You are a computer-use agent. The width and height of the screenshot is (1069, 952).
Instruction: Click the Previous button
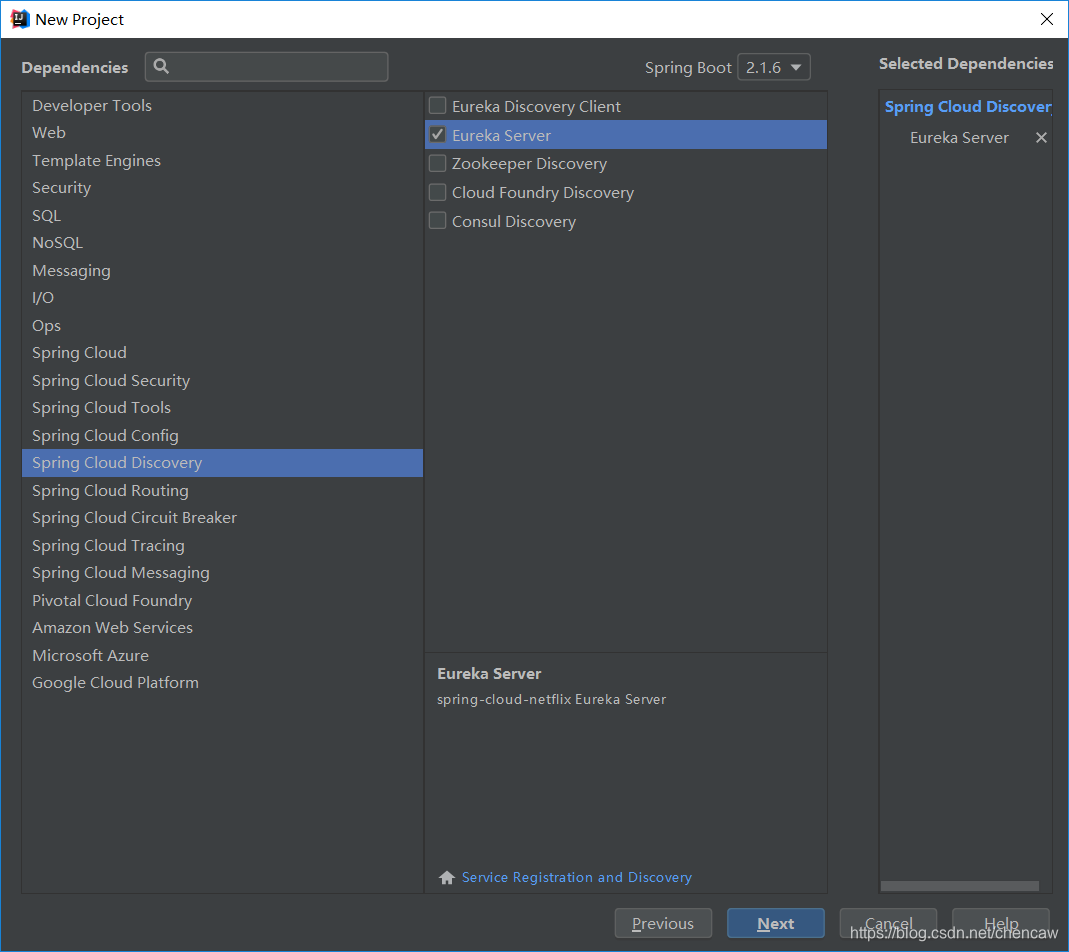point(663,923)
